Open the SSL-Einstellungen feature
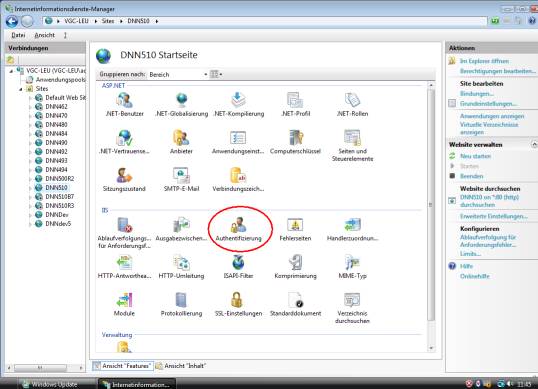Image resolution: width=538 pixels, height=389 pixels. [238, 304]
